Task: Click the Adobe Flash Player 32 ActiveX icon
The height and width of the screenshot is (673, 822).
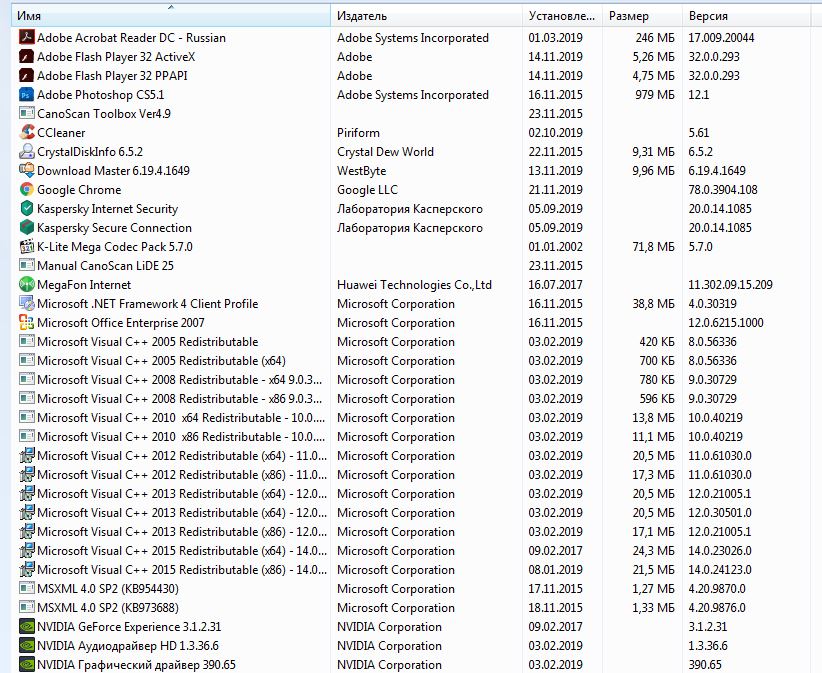Action: pyautogui.click(x=26, y=56)
